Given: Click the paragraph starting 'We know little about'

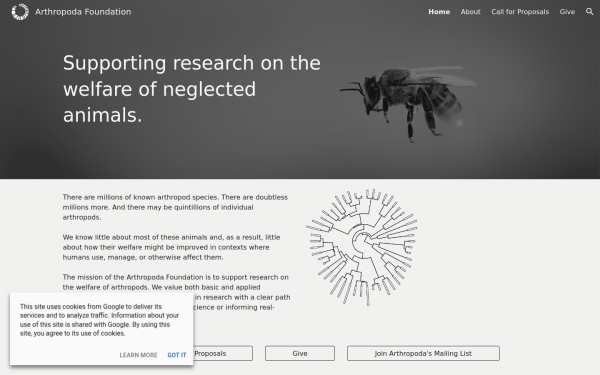Looking at the screenshot, I should point(171,247).
